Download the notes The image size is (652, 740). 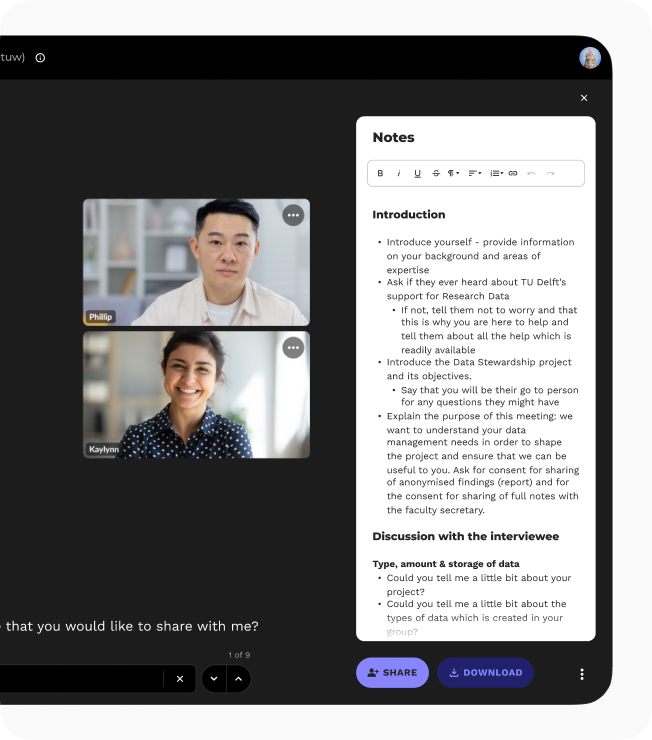[485, 673]
